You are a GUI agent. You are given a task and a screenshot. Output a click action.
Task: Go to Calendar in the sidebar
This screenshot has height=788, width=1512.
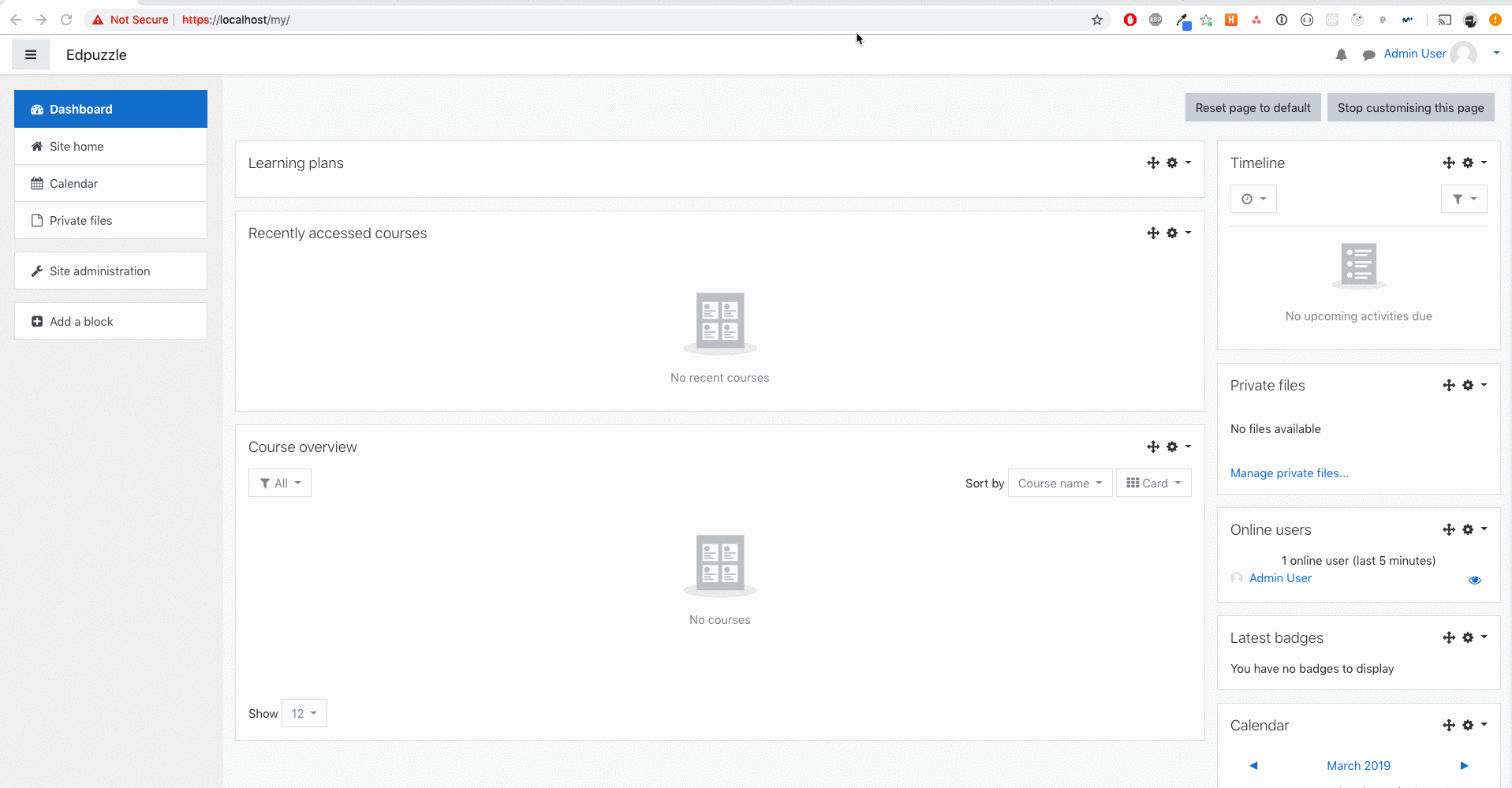coord(110,183)
